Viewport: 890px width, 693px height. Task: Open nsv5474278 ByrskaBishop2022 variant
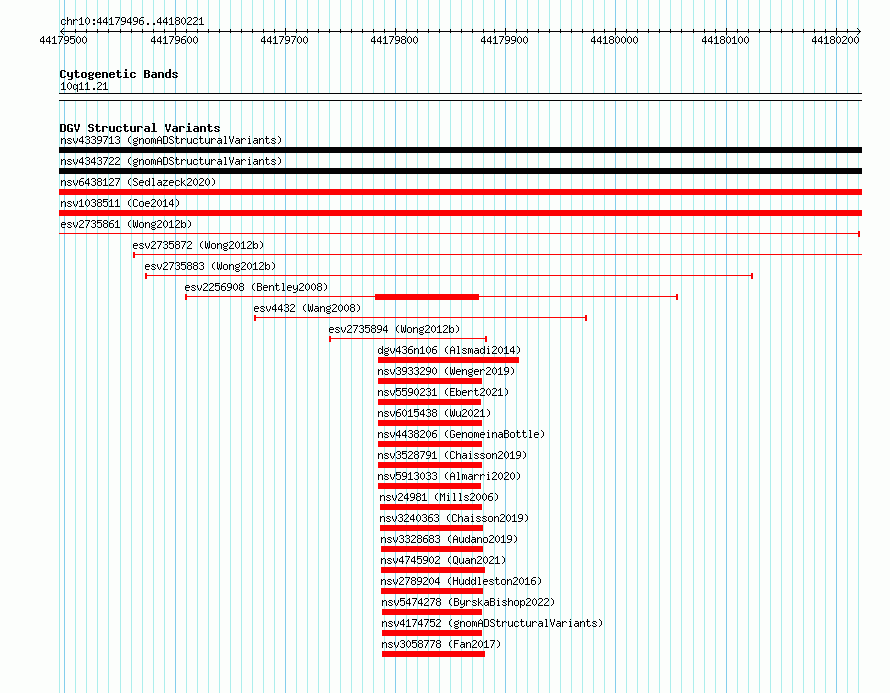click(468, 602)
